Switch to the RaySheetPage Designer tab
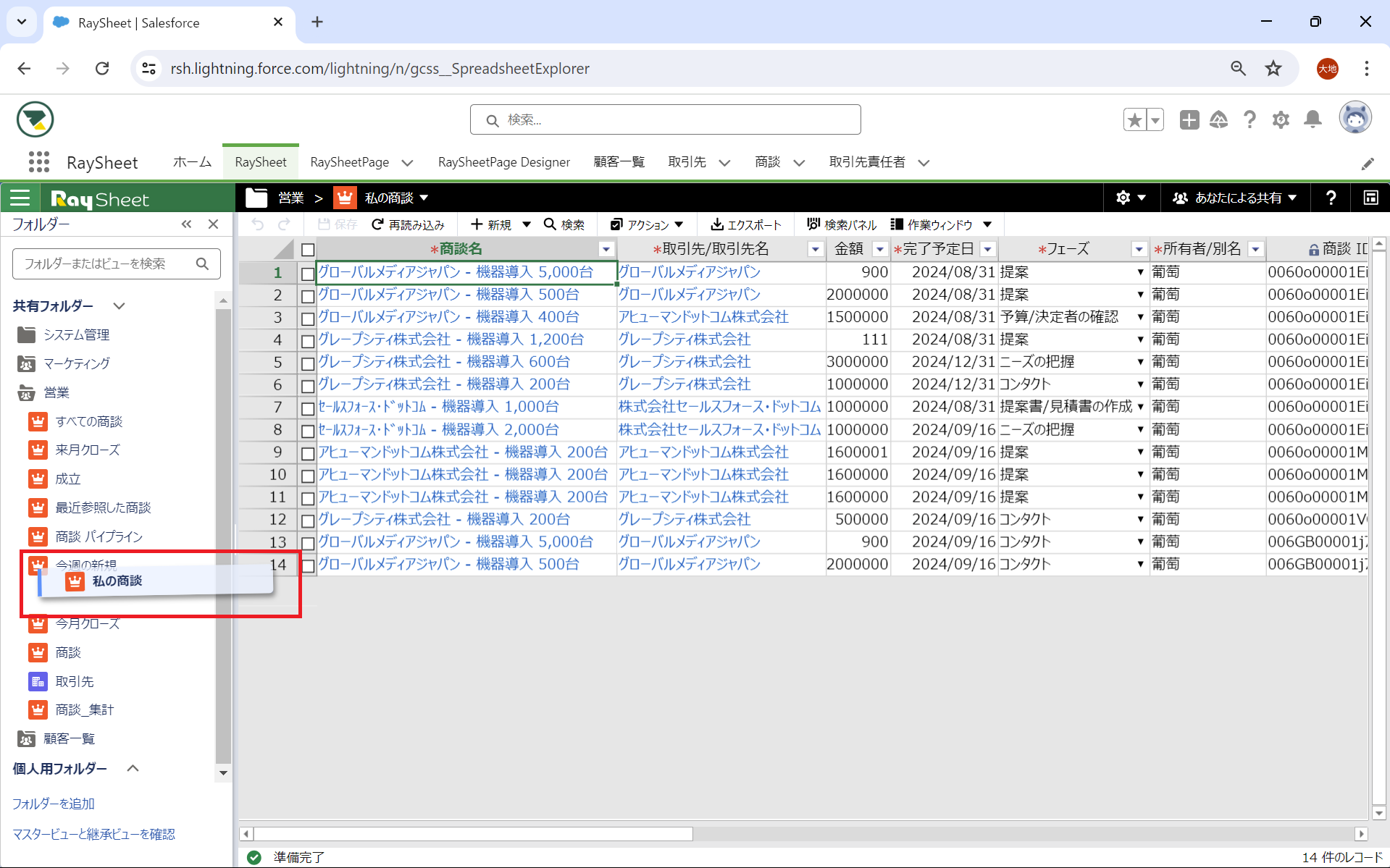Viewport: 1390px width, 868px height. (503, 162)
